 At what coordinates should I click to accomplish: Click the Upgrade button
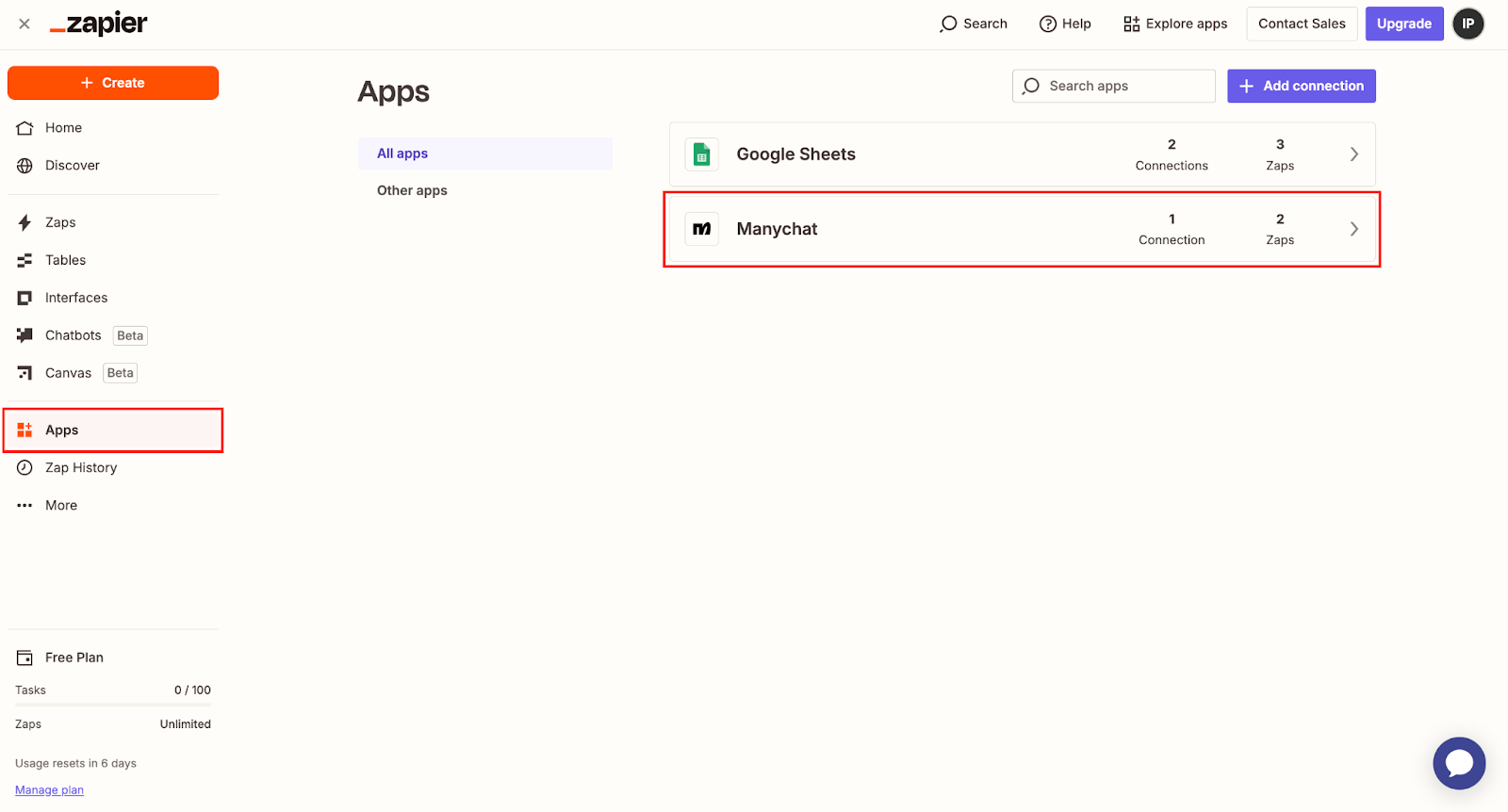coord(1403,24)
